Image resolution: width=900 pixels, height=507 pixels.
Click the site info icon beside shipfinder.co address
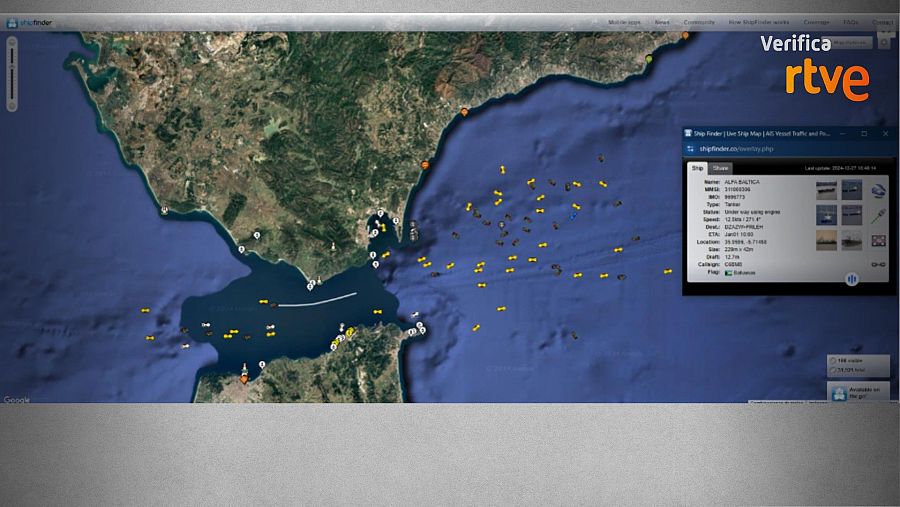point(690,149)
